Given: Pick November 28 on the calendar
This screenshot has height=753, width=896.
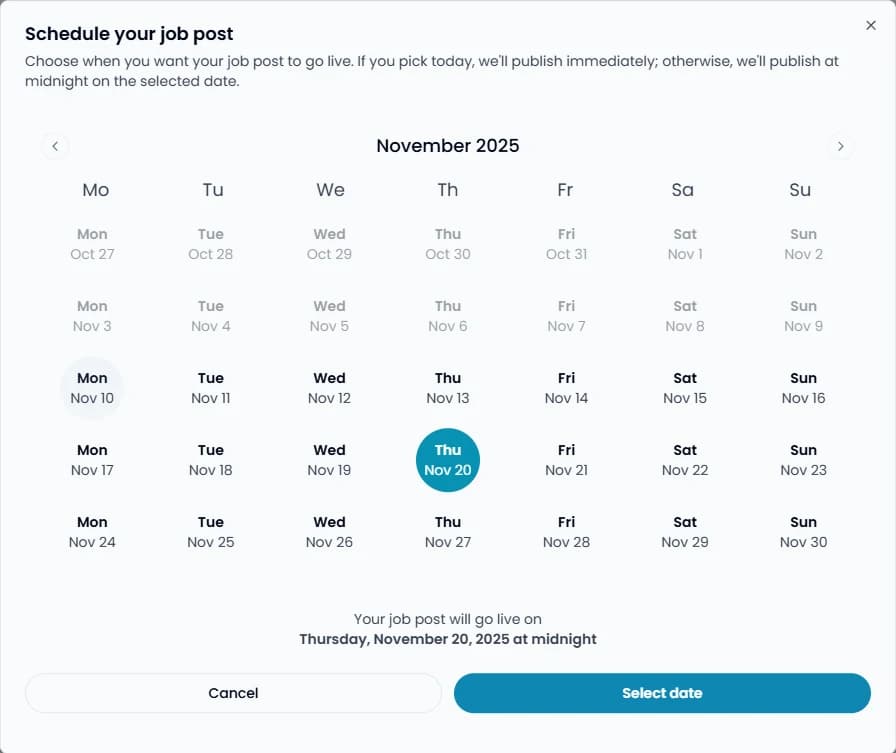Looking at the screenshot, I should pyautogui.click(x=565, y=532).
